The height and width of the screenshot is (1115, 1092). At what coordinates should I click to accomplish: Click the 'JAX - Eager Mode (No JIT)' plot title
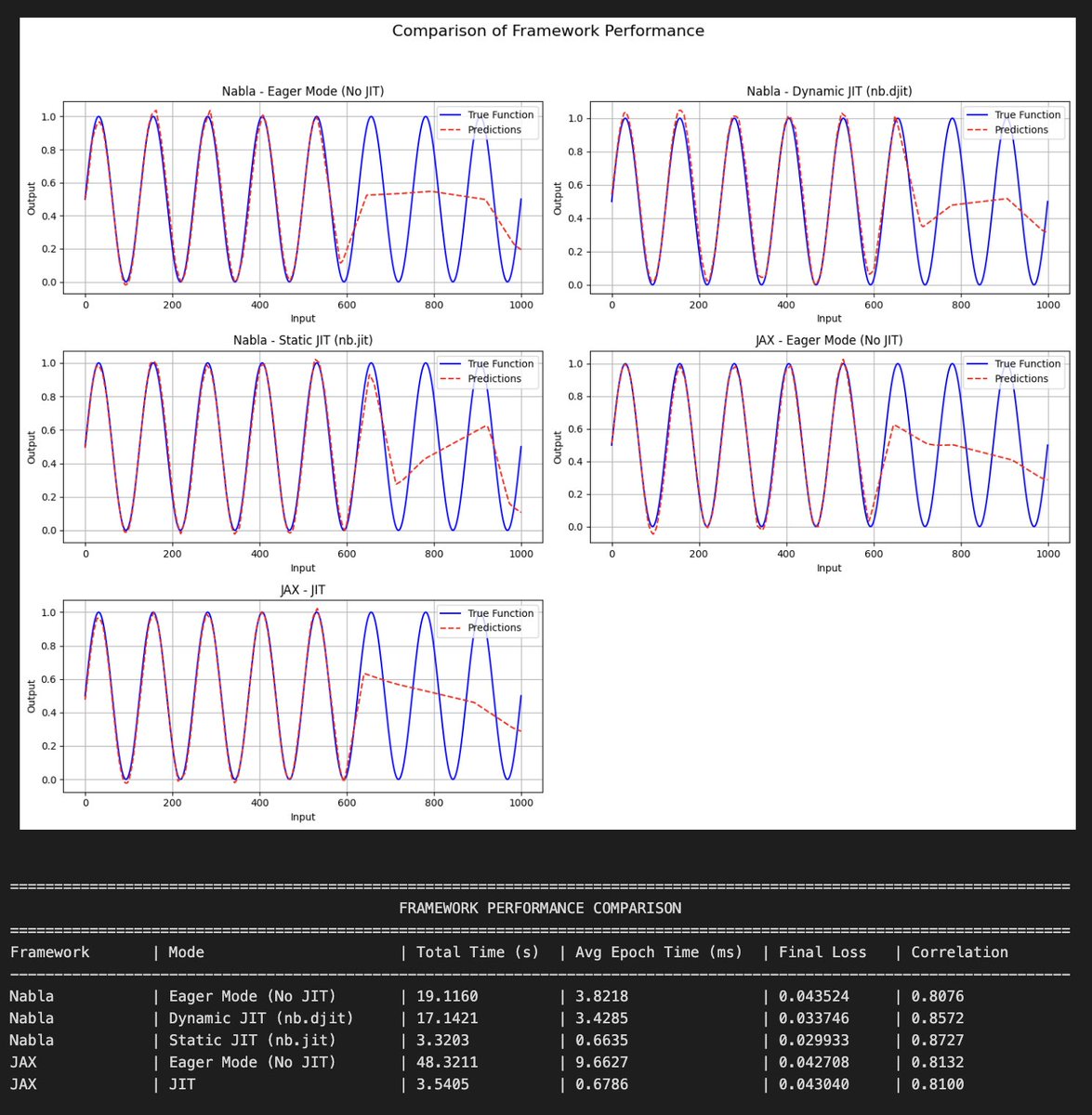click(829, 340)
